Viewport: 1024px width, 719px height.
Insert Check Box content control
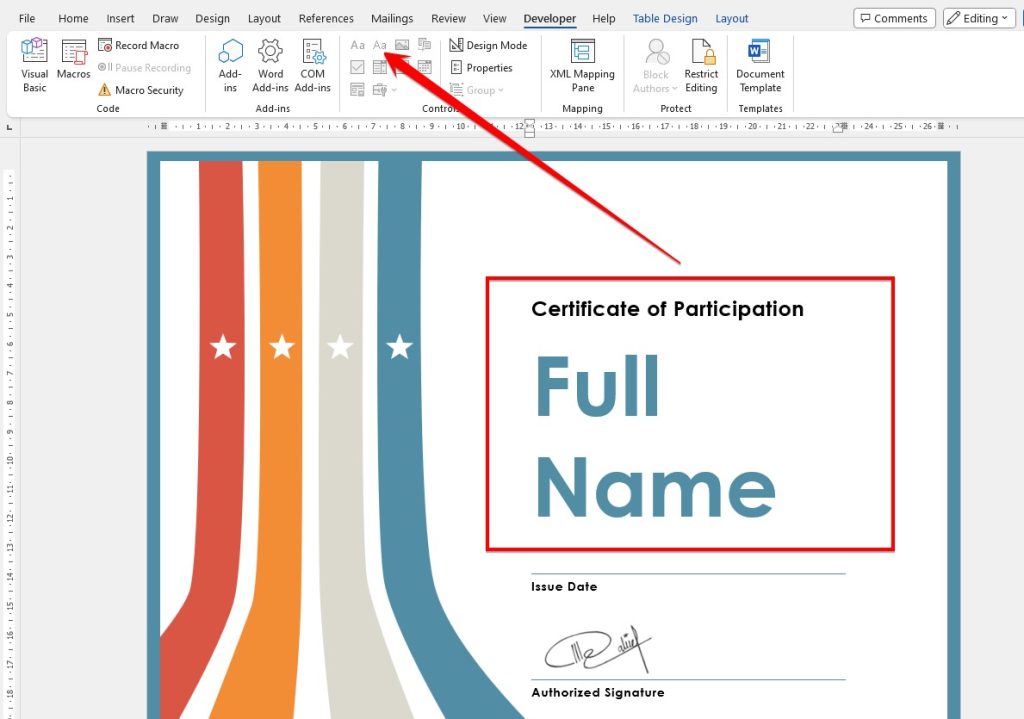[357, 67]
